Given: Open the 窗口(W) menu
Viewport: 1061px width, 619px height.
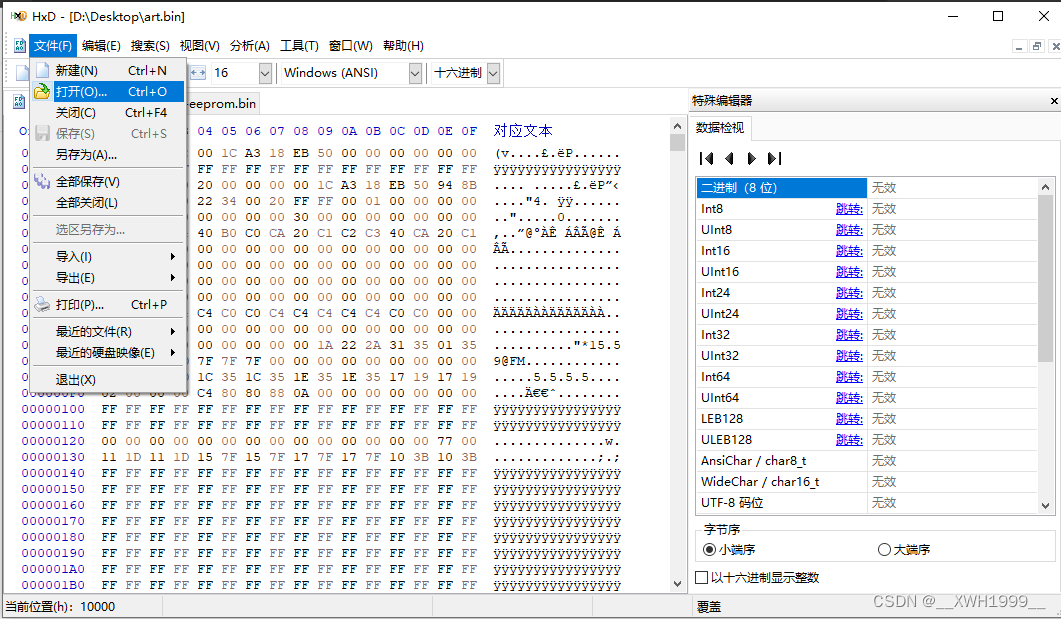Looking at the screenshot, I should click(351, 45).
